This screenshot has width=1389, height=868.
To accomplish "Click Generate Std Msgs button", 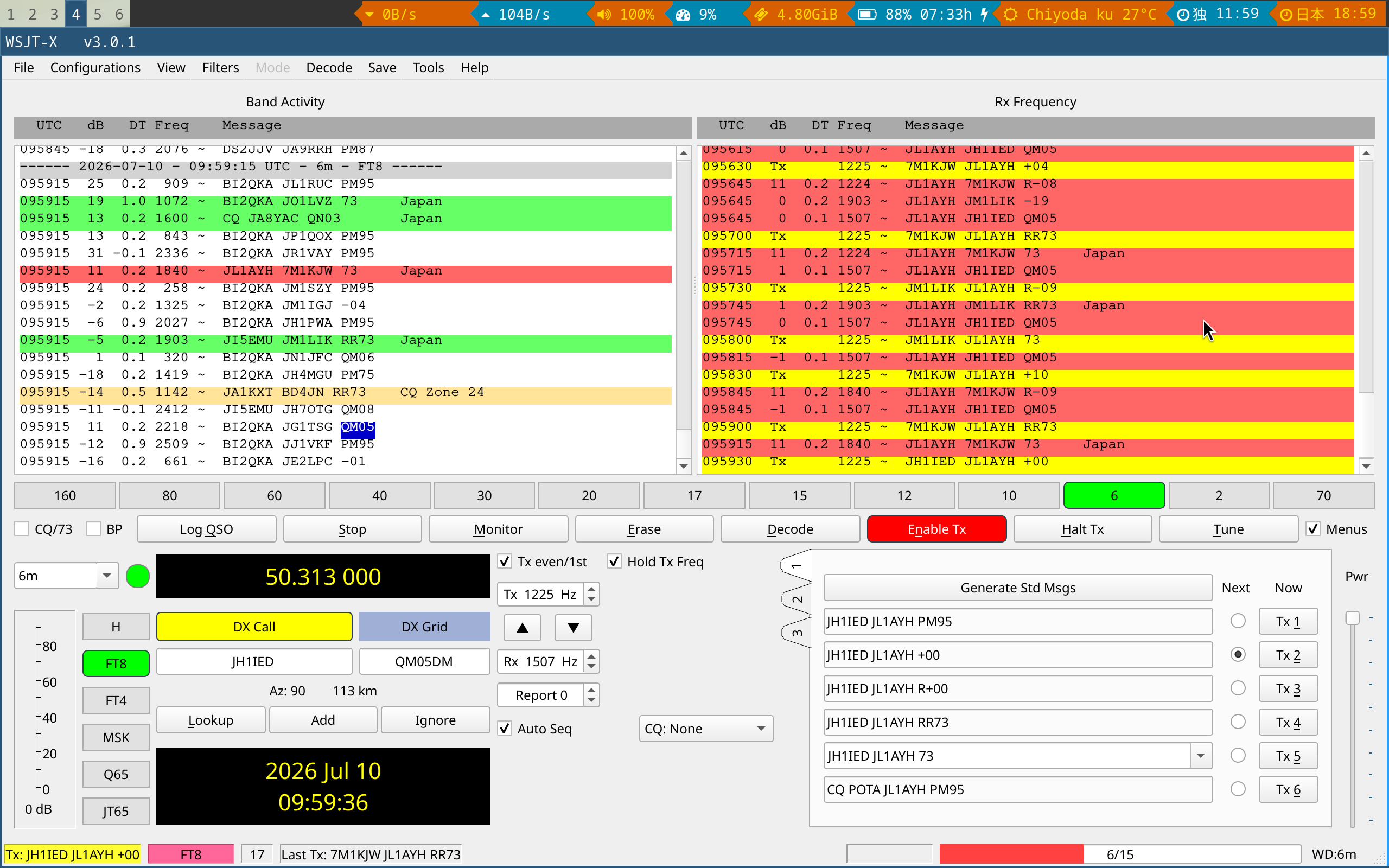I will pos(1018,588).
